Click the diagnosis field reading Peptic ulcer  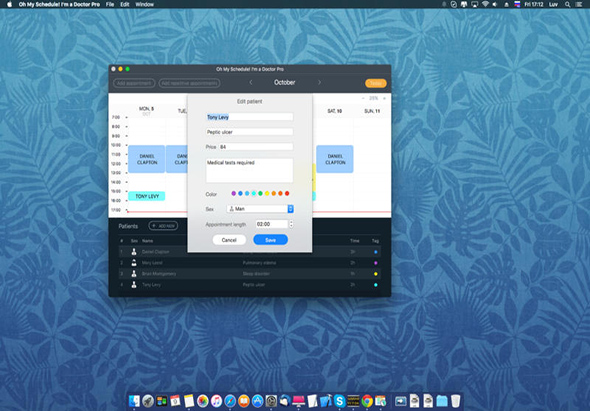pos(249,132)
